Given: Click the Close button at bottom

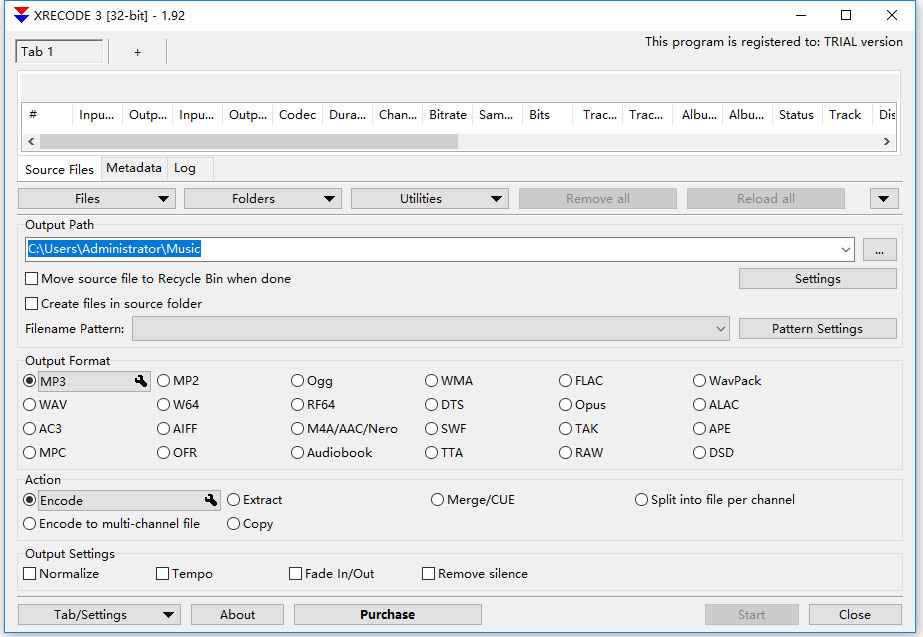Looking at the screenshot, I should click(855, 615).
